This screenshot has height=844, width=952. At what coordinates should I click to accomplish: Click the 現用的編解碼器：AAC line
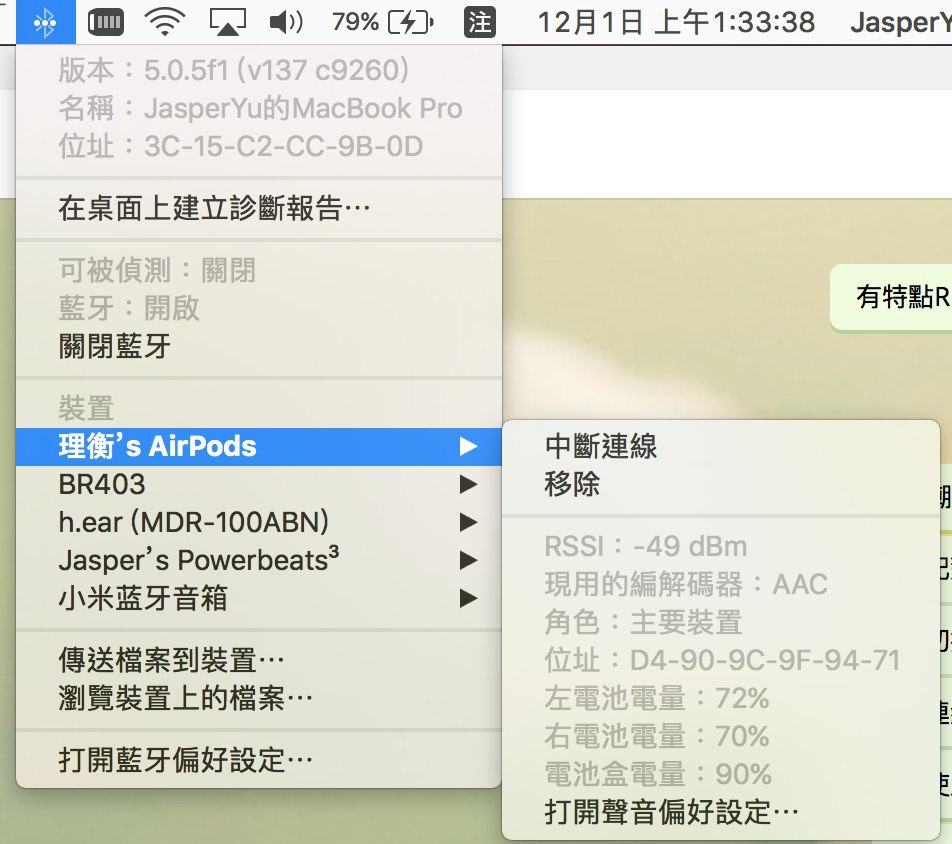coord(686,584)
